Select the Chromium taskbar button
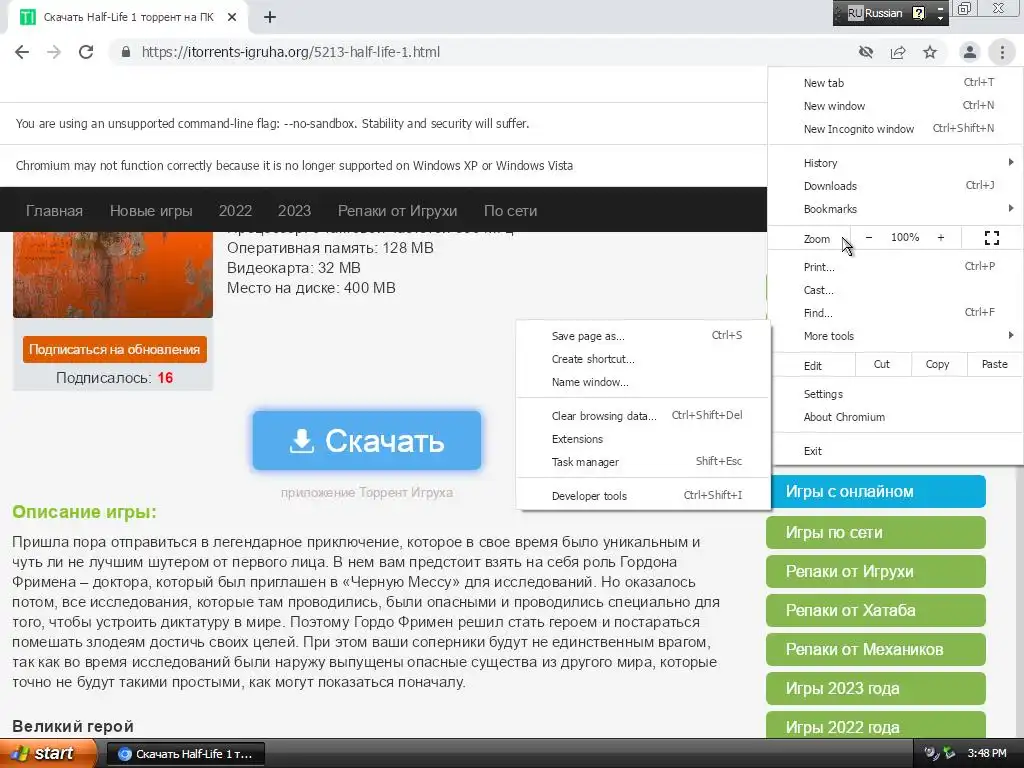 point(185,754)
